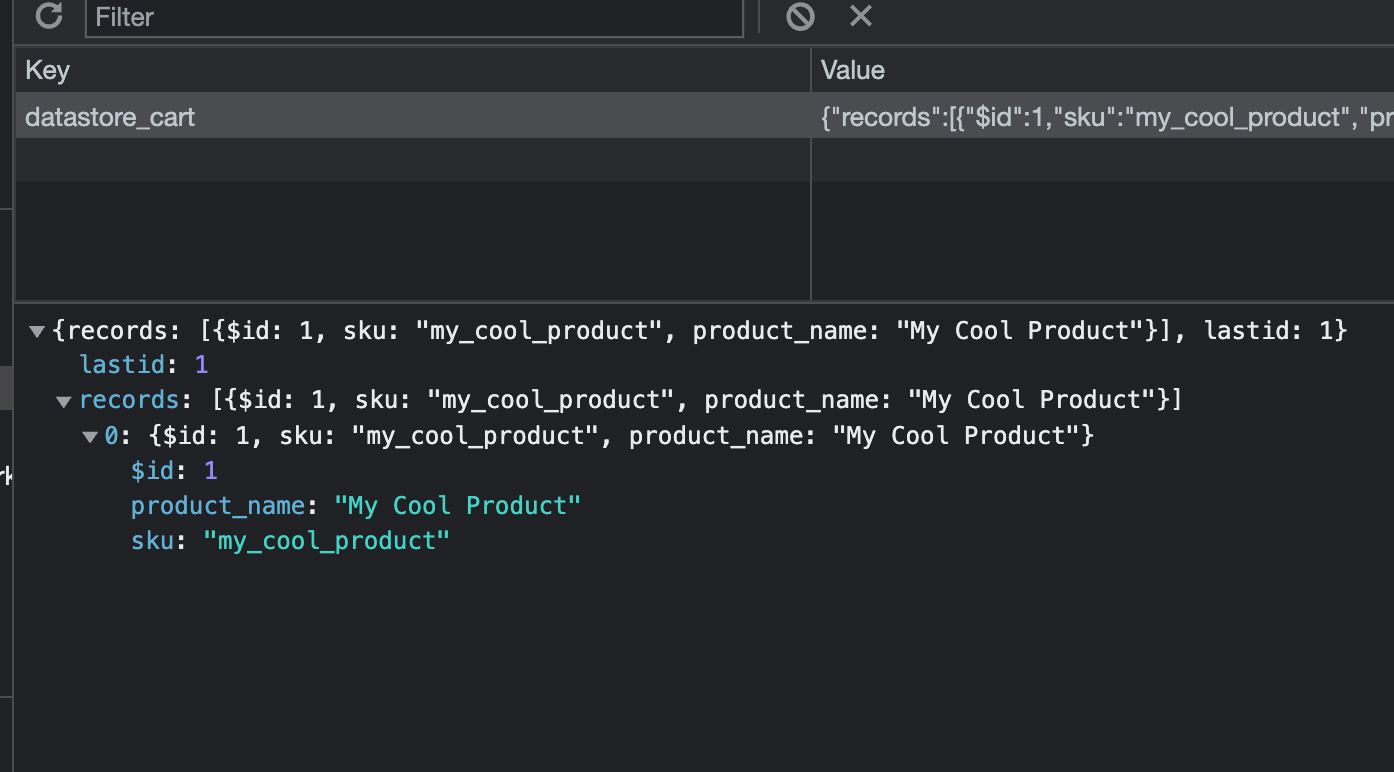1394x772 pixels.
Task: Select the $id property in preview
Action: point(153,470)
